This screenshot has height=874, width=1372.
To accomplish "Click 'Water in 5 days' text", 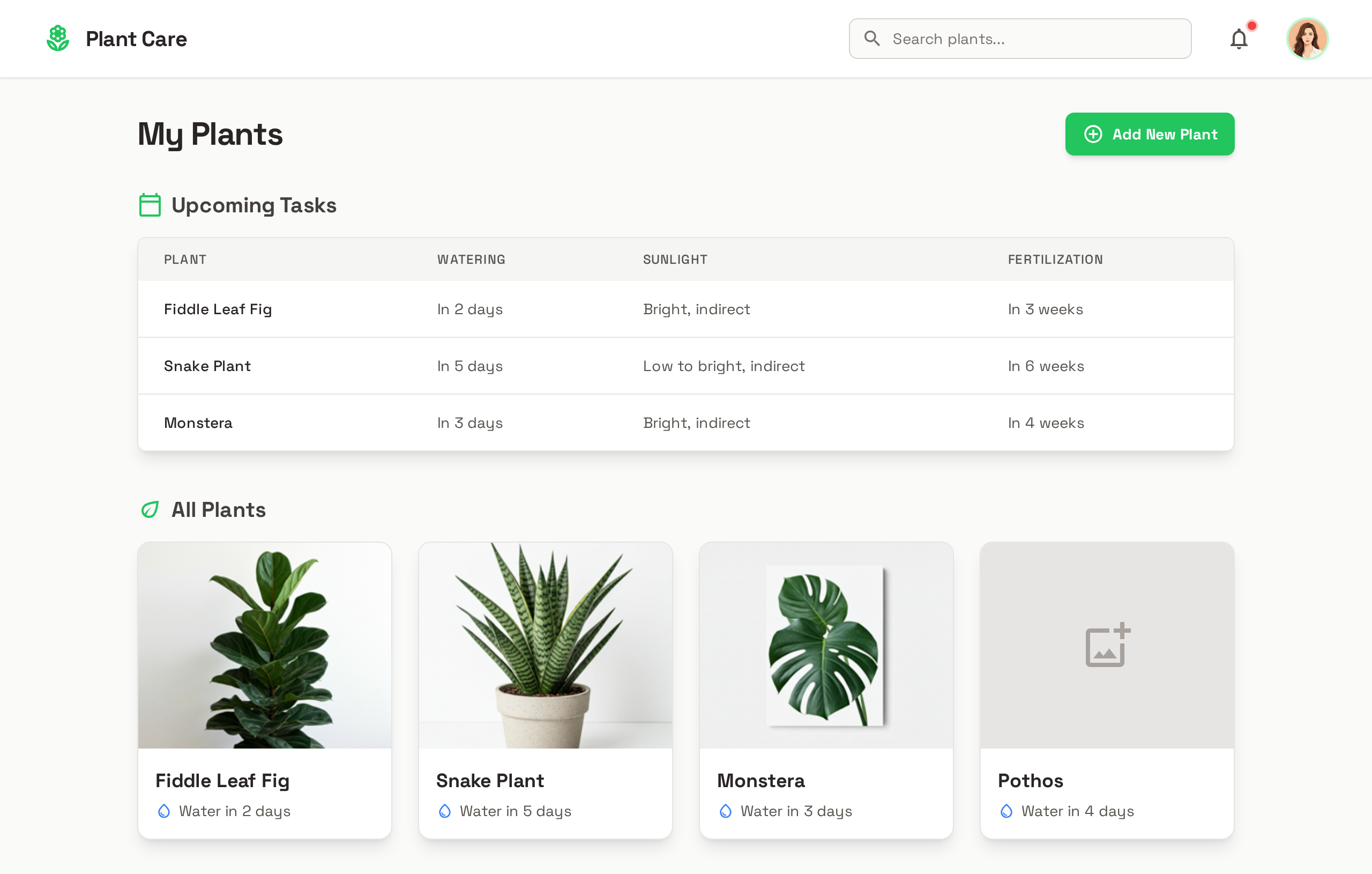I will [516, 811].
